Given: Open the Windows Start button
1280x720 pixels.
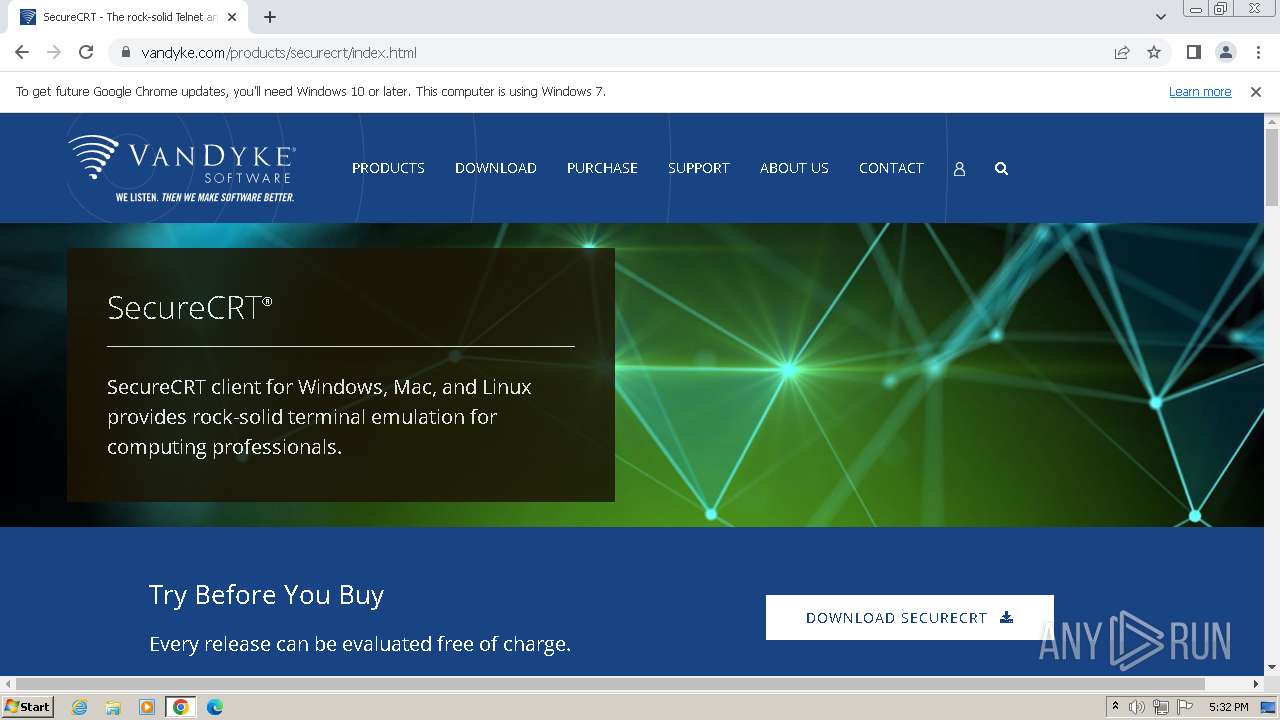Looking at the screenshot, I should tap(28, 707).
